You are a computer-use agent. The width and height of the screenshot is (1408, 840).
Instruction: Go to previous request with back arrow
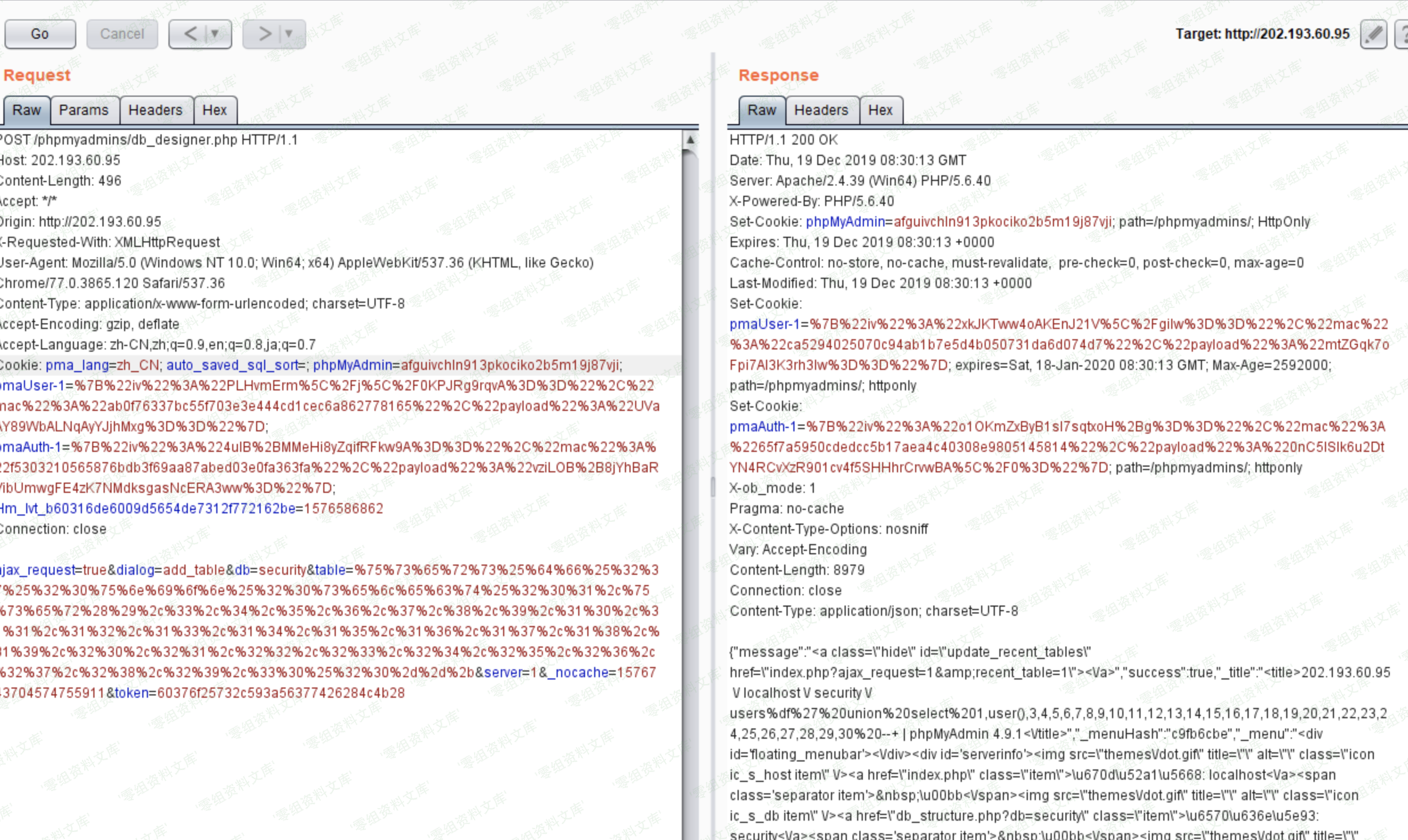[191, 34]
